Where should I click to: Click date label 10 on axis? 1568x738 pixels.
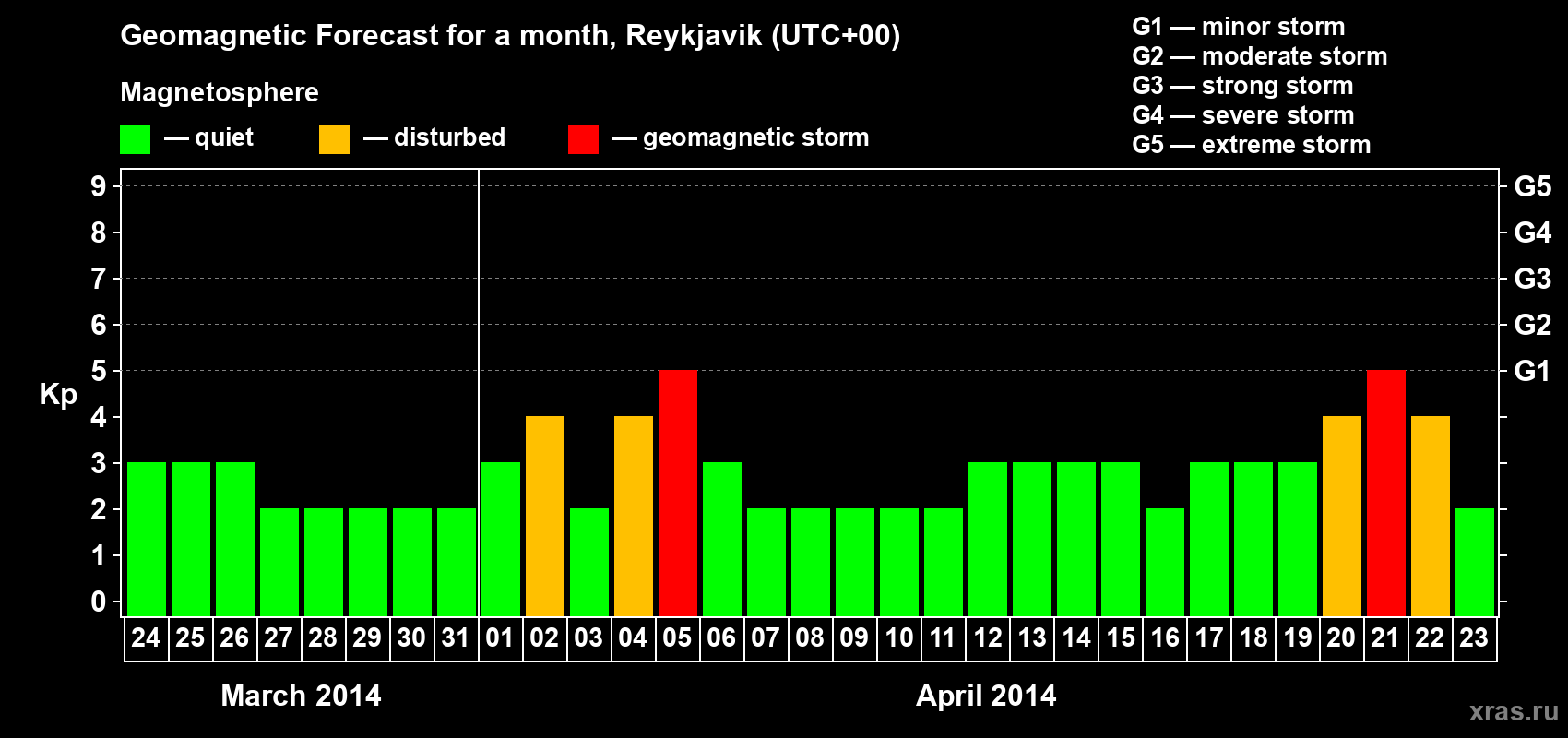898,637
